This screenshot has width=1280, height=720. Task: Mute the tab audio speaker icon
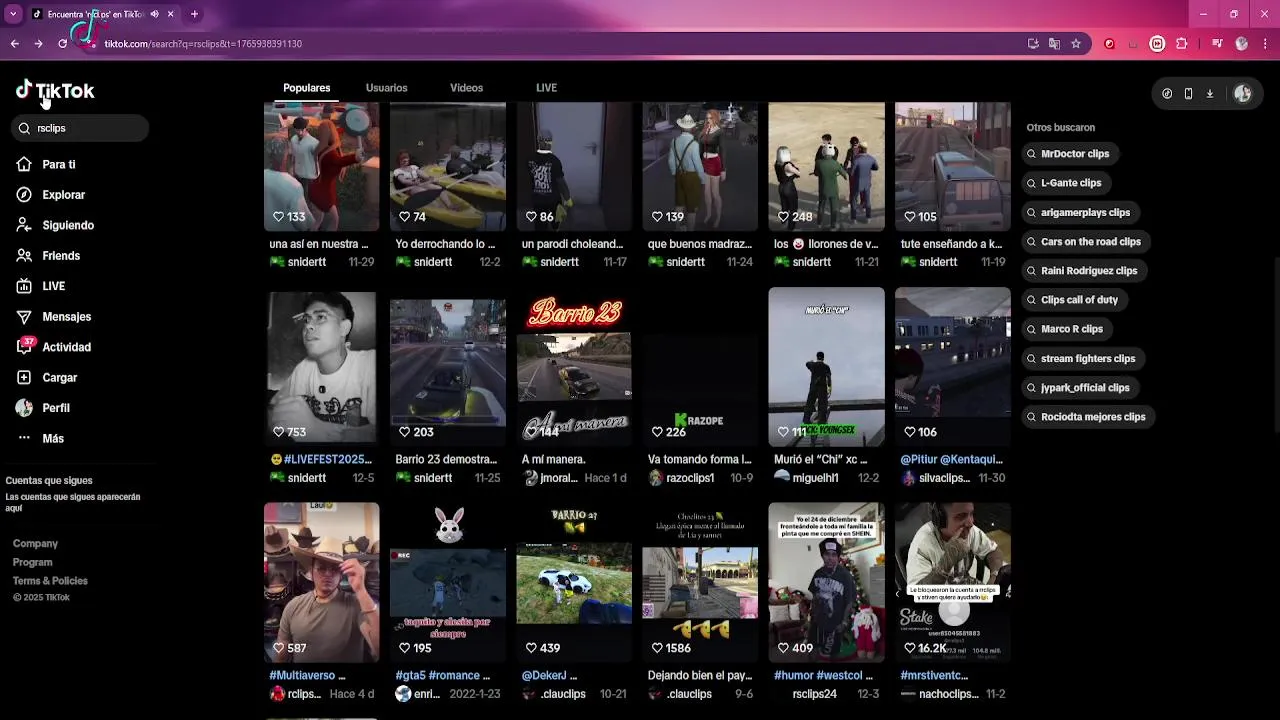point(154,14)
